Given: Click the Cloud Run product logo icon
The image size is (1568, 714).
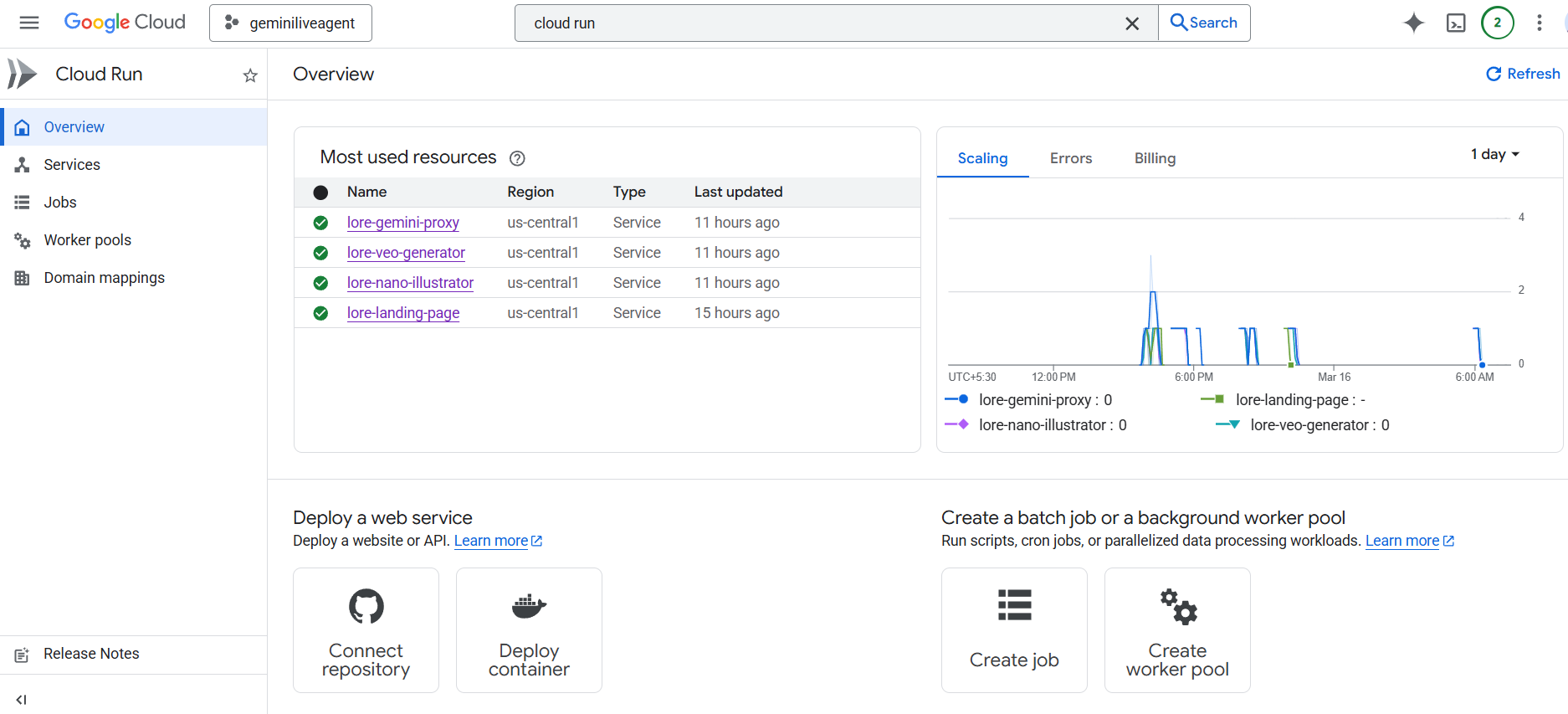Looking at the screenshot, I should tap(22, 74).
